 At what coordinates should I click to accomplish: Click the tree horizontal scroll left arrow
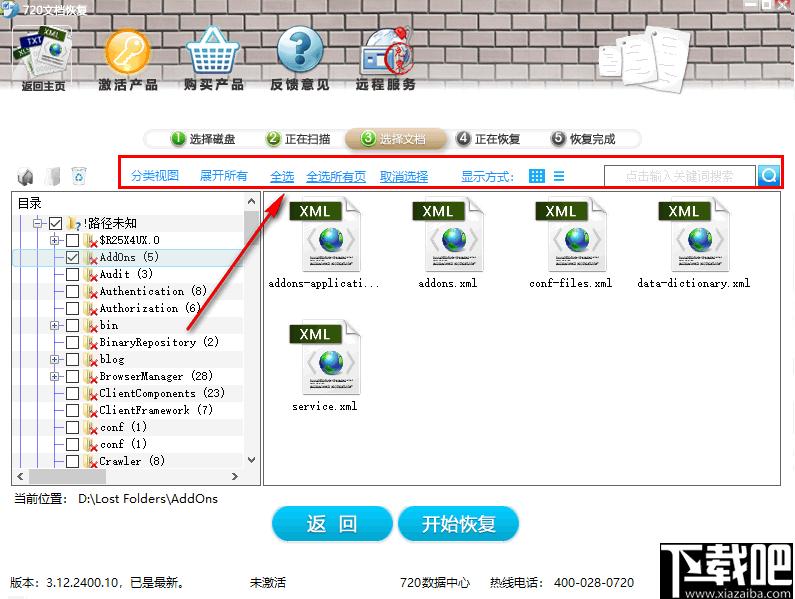pos(20,476)
